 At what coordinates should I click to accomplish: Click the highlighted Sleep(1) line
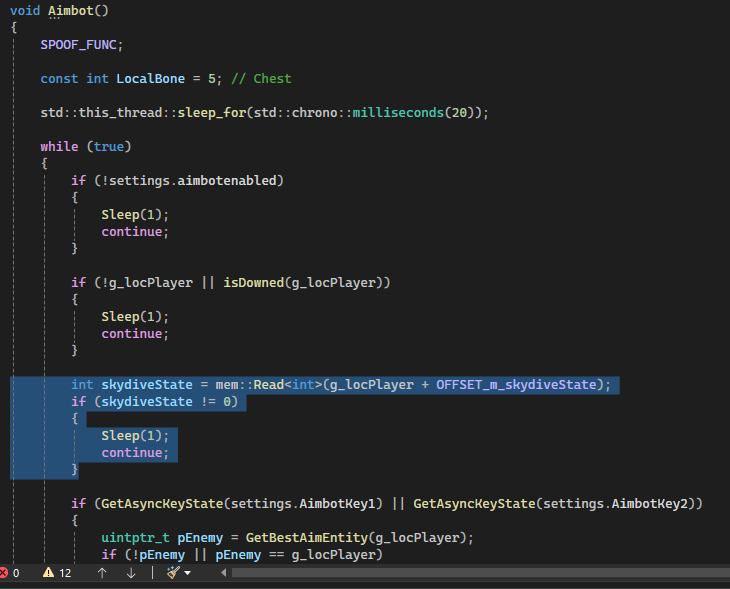[x=135, y=436]
